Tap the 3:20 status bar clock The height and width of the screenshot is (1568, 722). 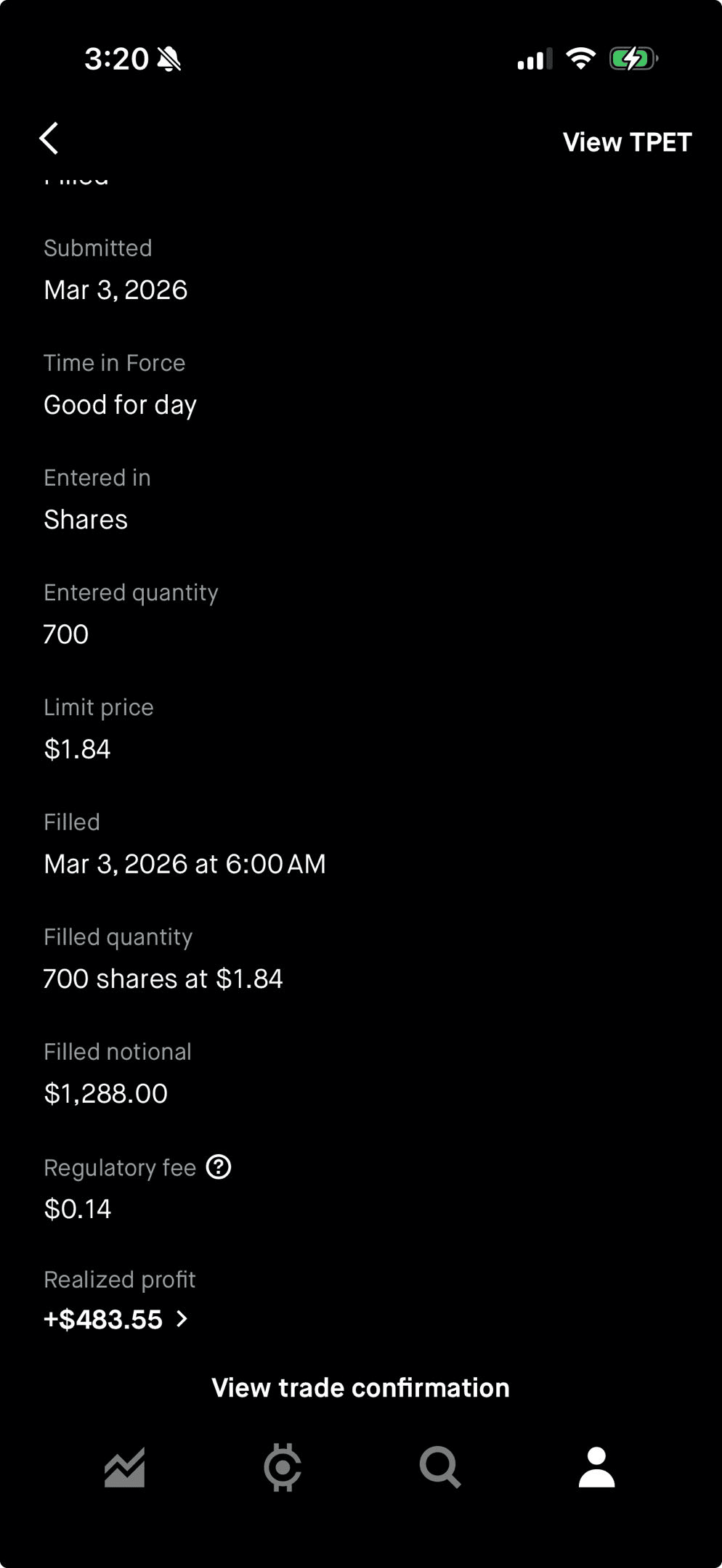pyautogui.click(x=116, y=59)
